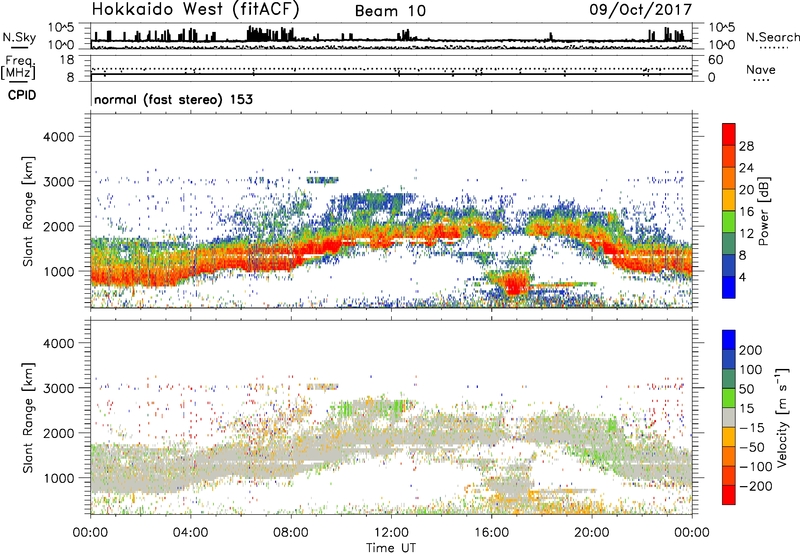This screenshot has width=800, height=554.
Task: Click the power panel 'Slant Range [km]' label
Action: tap(28, 211)
